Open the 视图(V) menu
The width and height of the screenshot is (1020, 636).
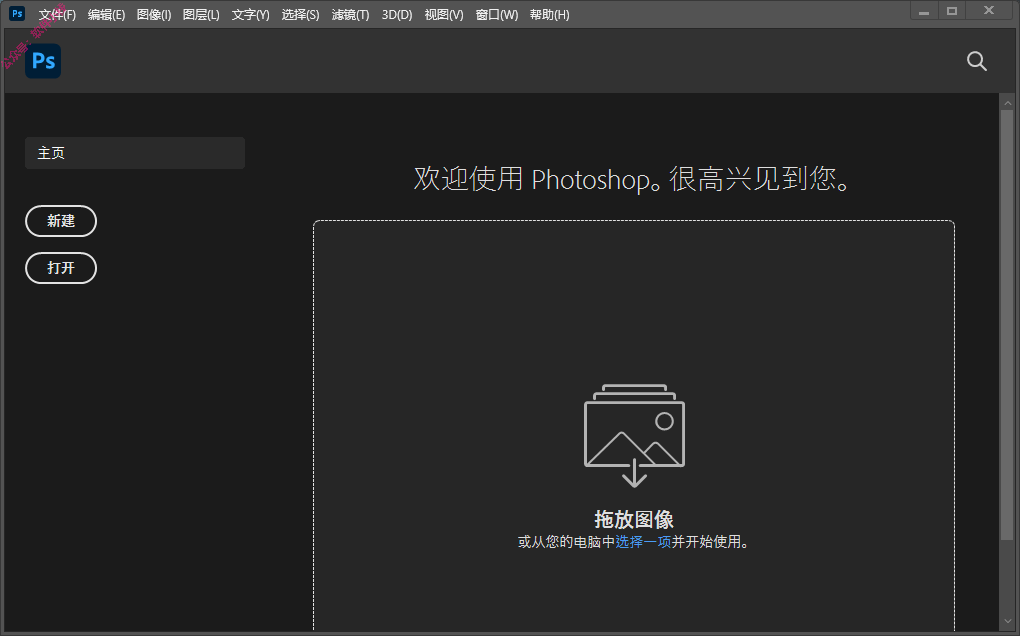point(444,14)
